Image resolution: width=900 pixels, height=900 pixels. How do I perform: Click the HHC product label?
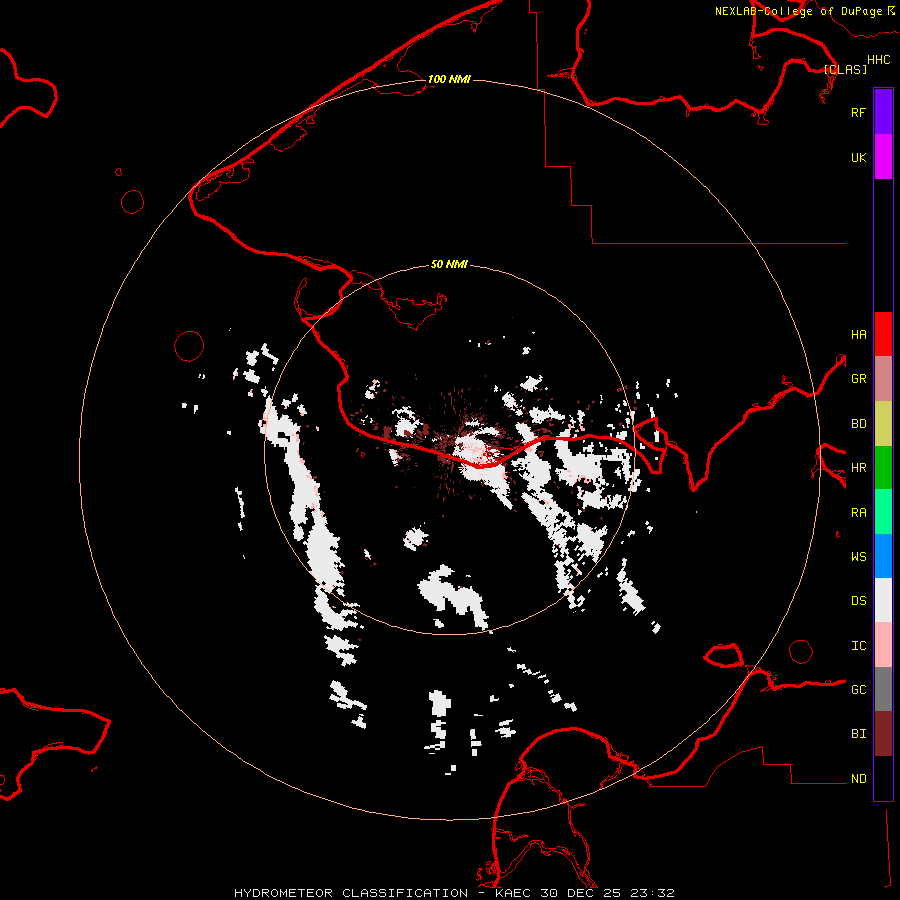click(879, 60)
